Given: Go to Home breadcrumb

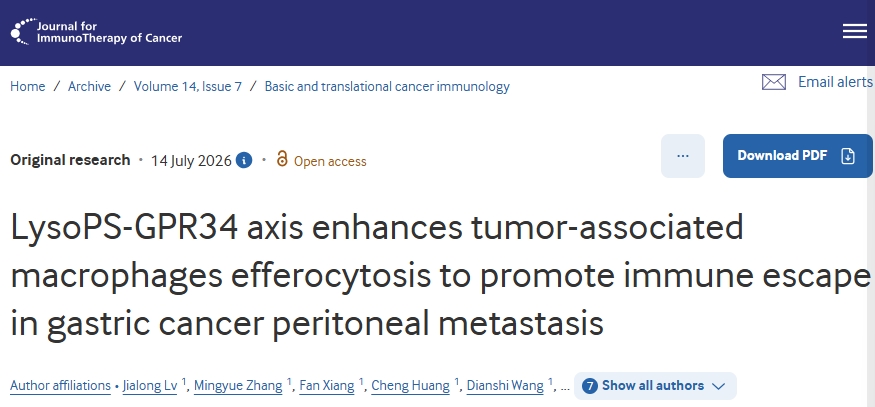Looking at the screenshot, I should coord(27,87).
